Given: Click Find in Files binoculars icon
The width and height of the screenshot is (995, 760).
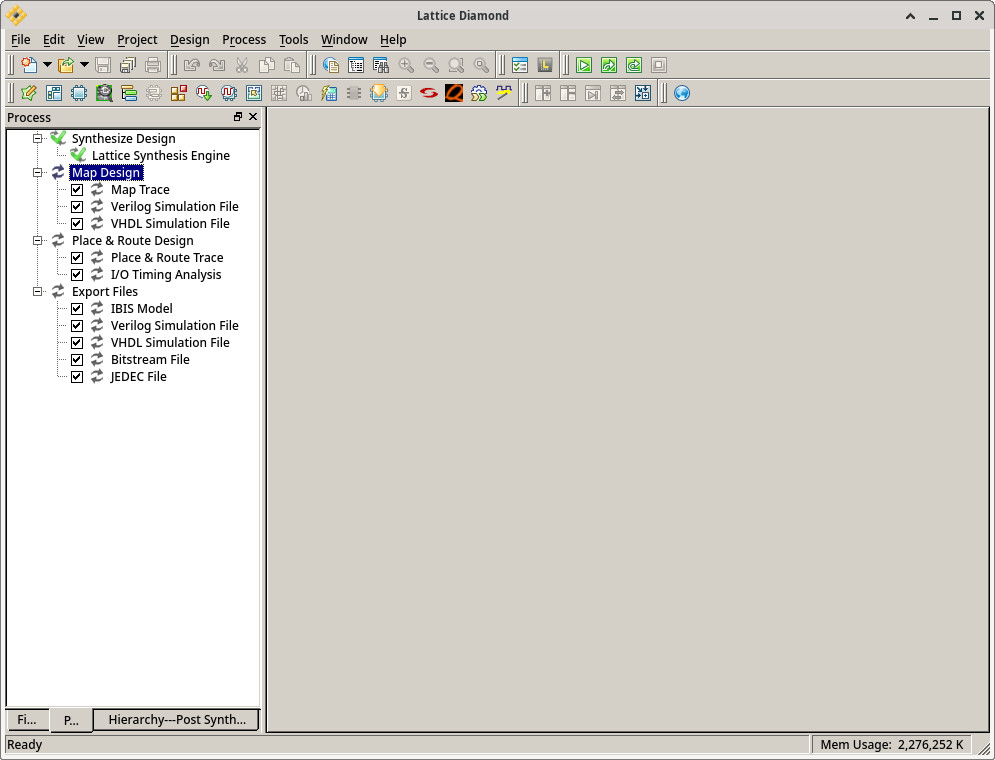Looking at the screenshot, I should pyautogui.click(x=381, y=65).
